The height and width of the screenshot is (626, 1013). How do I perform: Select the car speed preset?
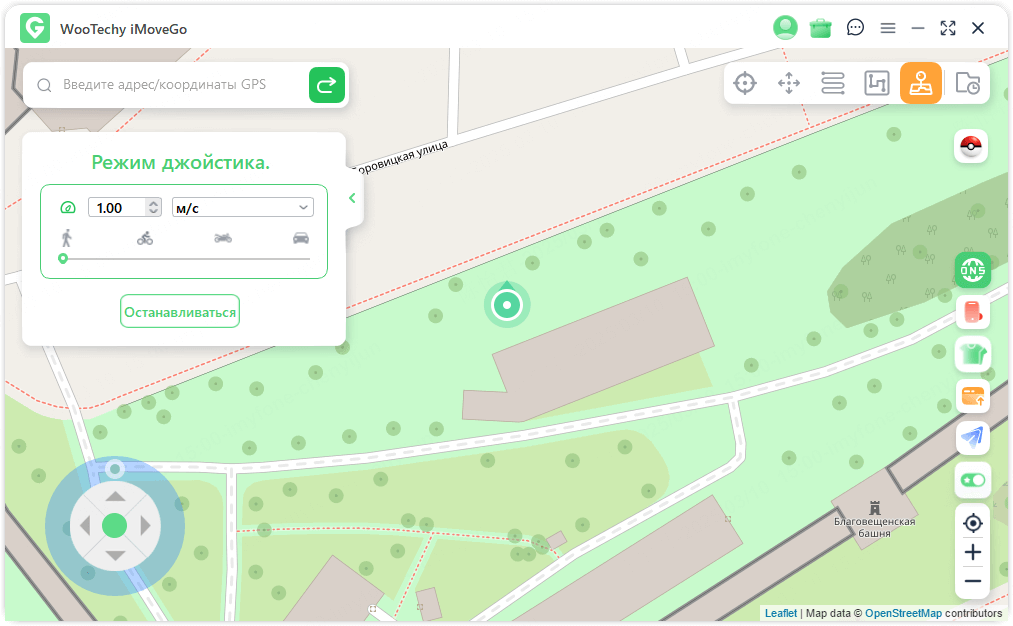click(x=300, y=238)
